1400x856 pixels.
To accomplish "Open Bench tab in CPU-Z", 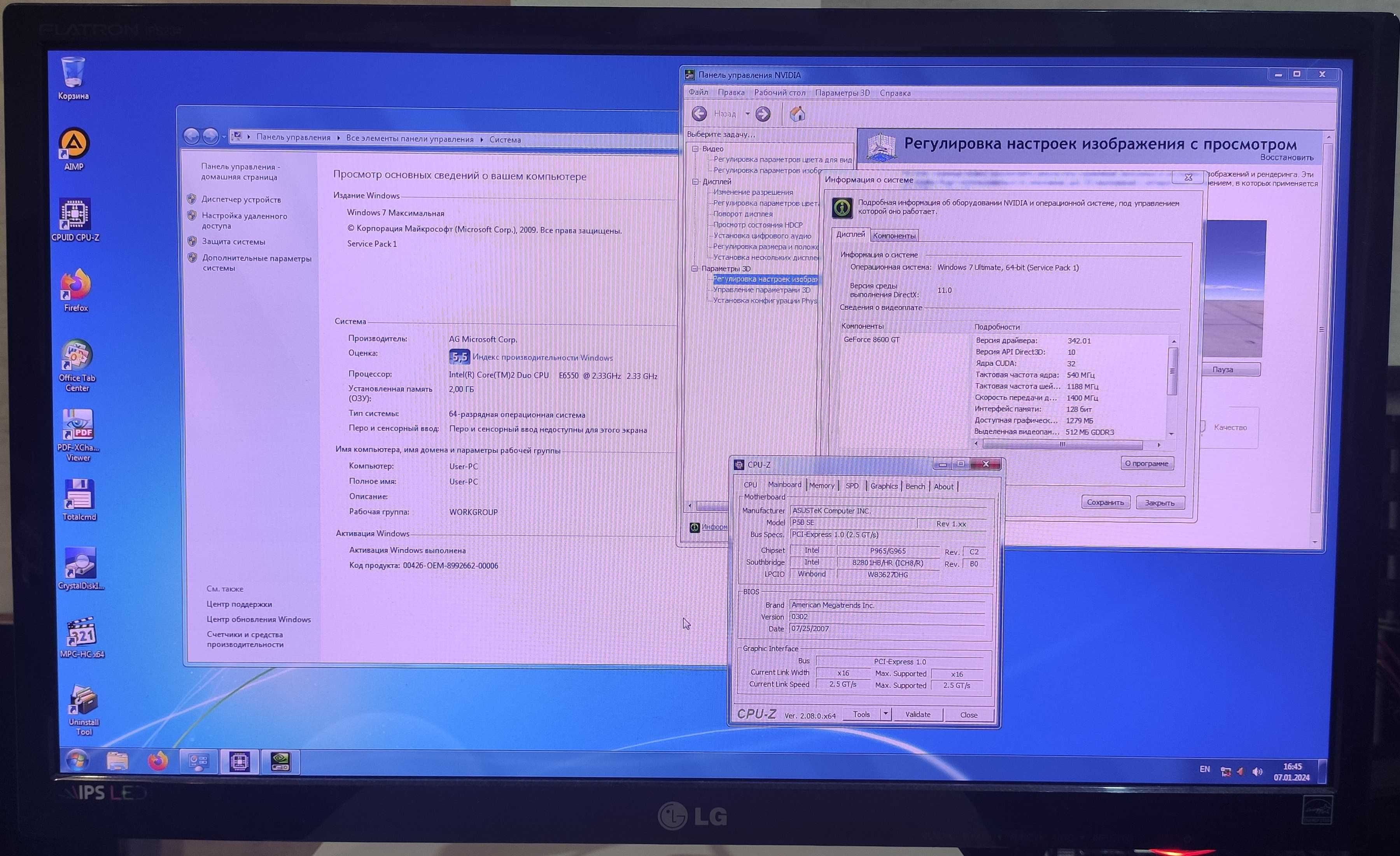I will click(915, 486).
